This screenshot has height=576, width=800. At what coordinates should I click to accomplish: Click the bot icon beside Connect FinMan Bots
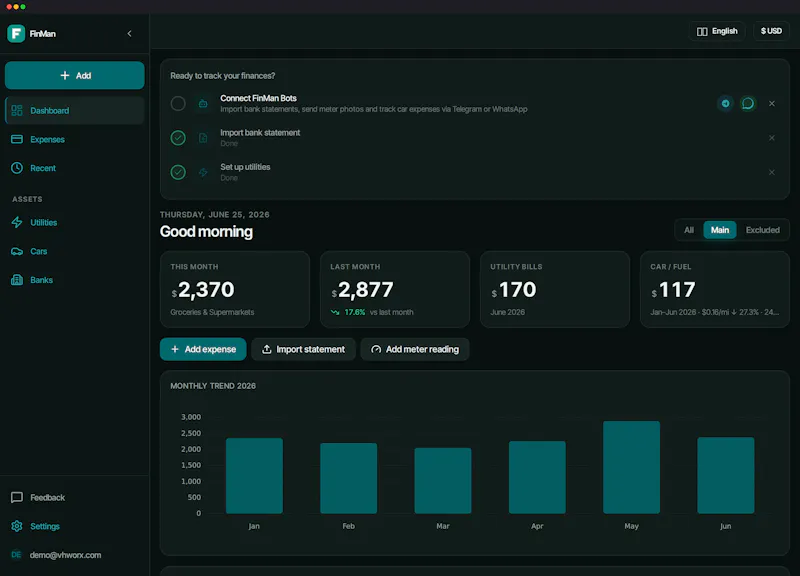[203, 104]
